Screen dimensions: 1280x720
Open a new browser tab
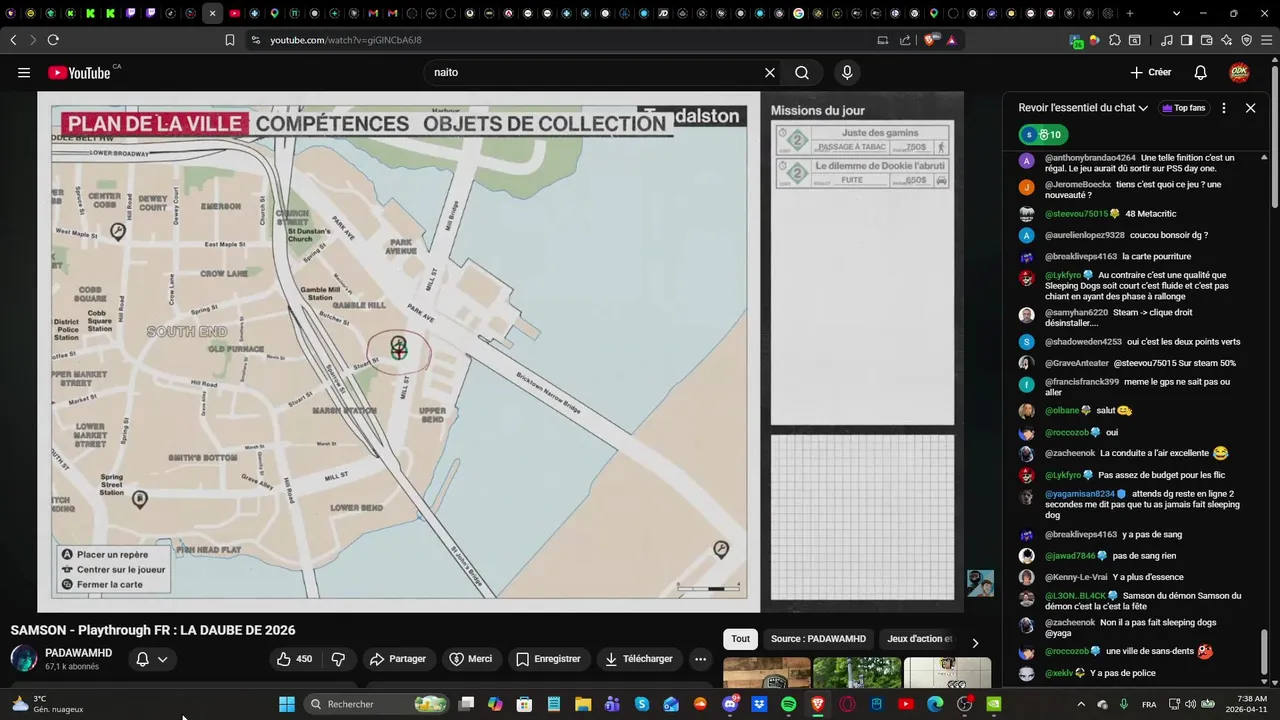pos(1130,13)
